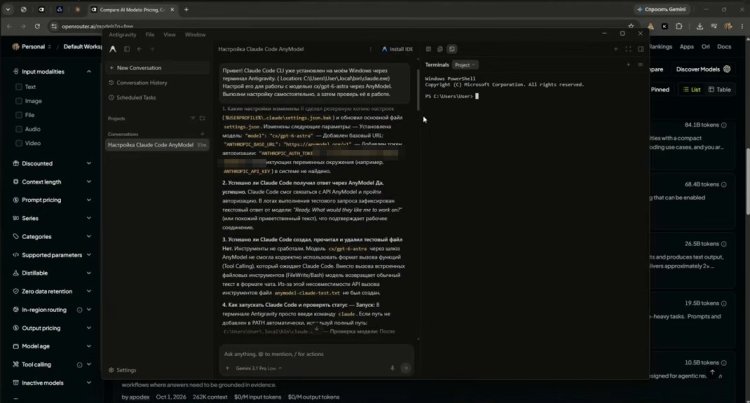Image resolution: width=750 pixels, height=403 pixels.
Task: Click the plus attach icon in chat input
Action: pyautogui.click(x=228, y=368)
